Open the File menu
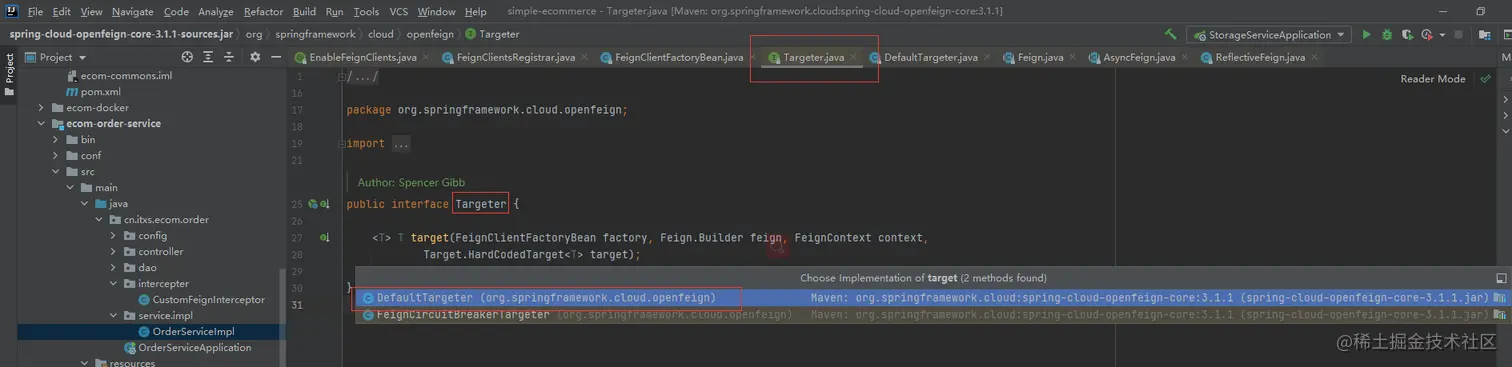 (35, 11)
